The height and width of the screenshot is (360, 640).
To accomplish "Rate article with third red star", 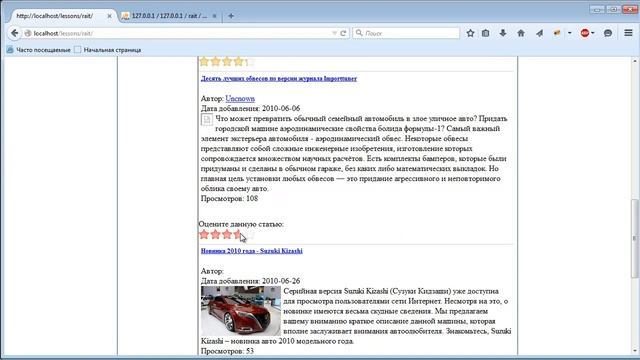I will (x=227, y=234).
